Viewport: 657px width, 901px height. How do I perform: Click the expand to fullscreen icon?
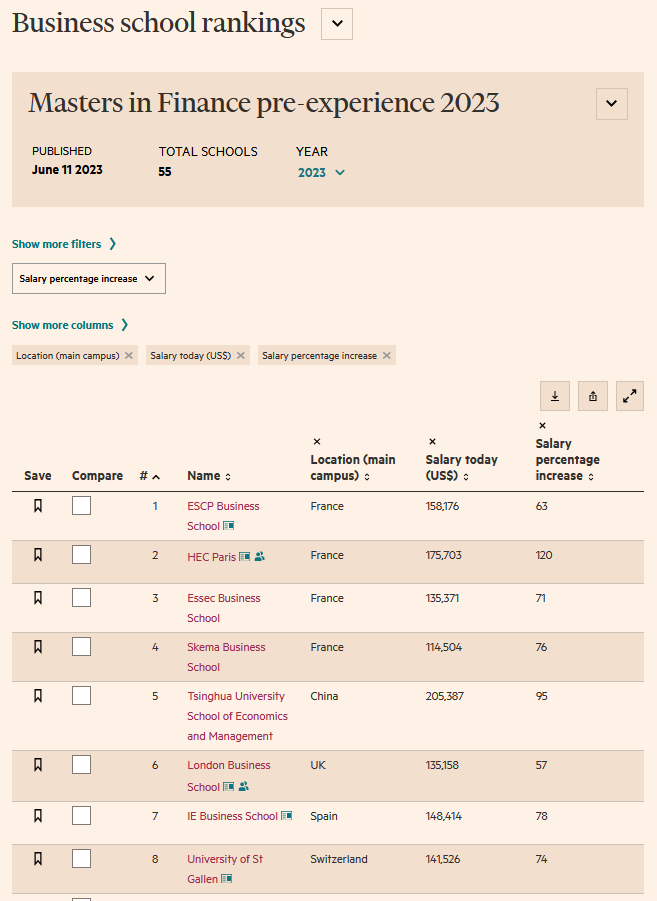click(x=630, y=396)
